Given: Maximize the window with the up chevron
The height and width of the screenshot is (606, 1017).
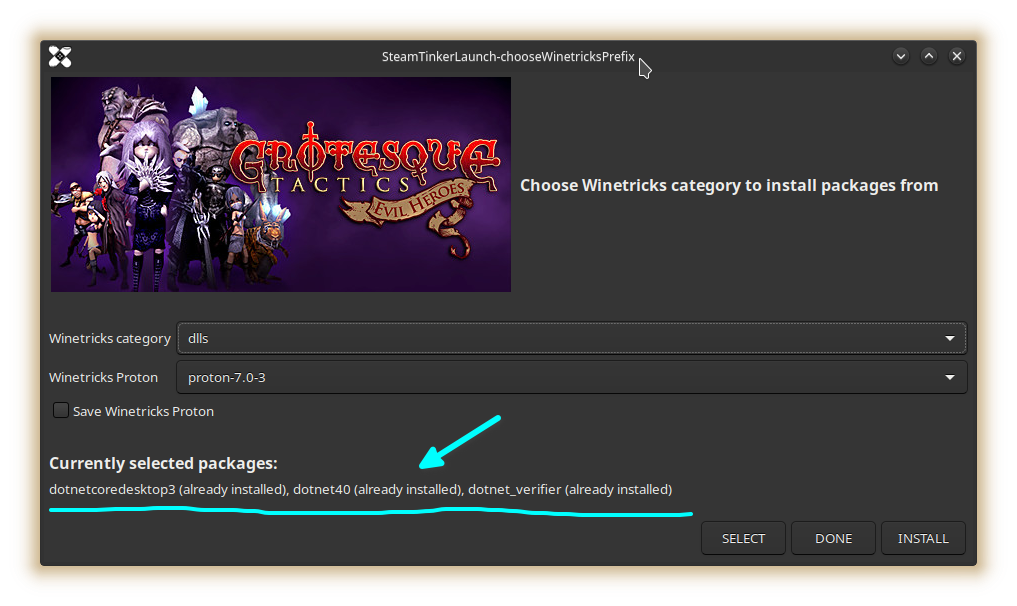Looking at the screenshot, I should coord(929,56).
